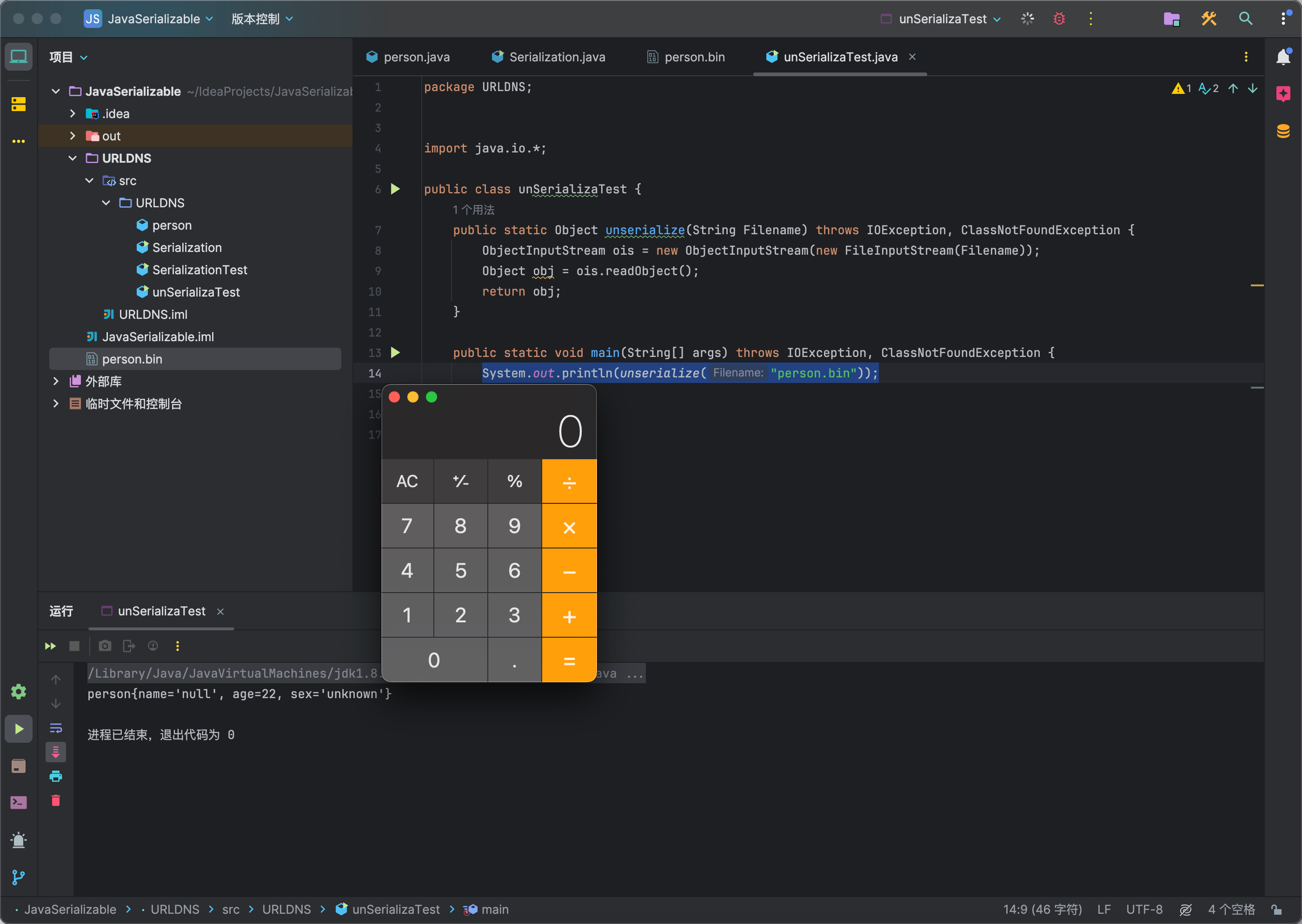The width and height of the screenshot is (1302, 924).
Task: Select URLDNS.iml file in tree
Action: [x=145, y=314]
